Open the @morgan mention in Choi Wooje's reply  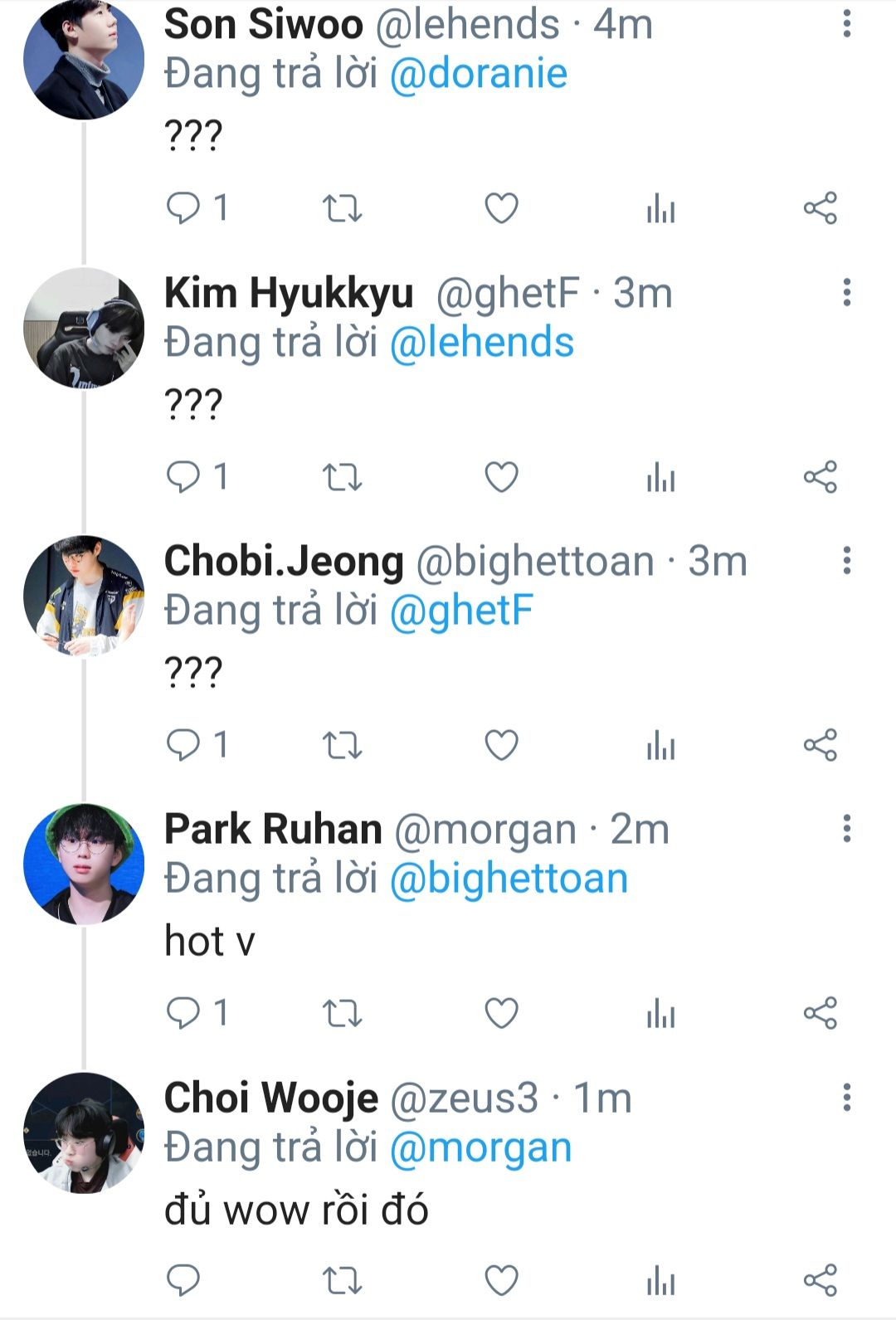(x=480, y=1147)
